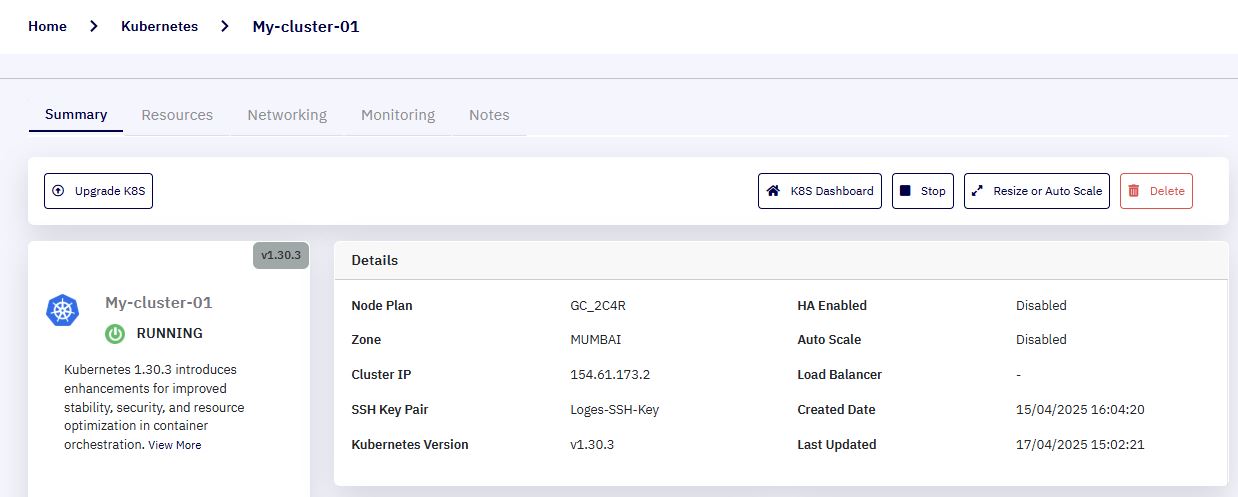Open the Resources tab
Screen dimensions: 1238x497
177,115
